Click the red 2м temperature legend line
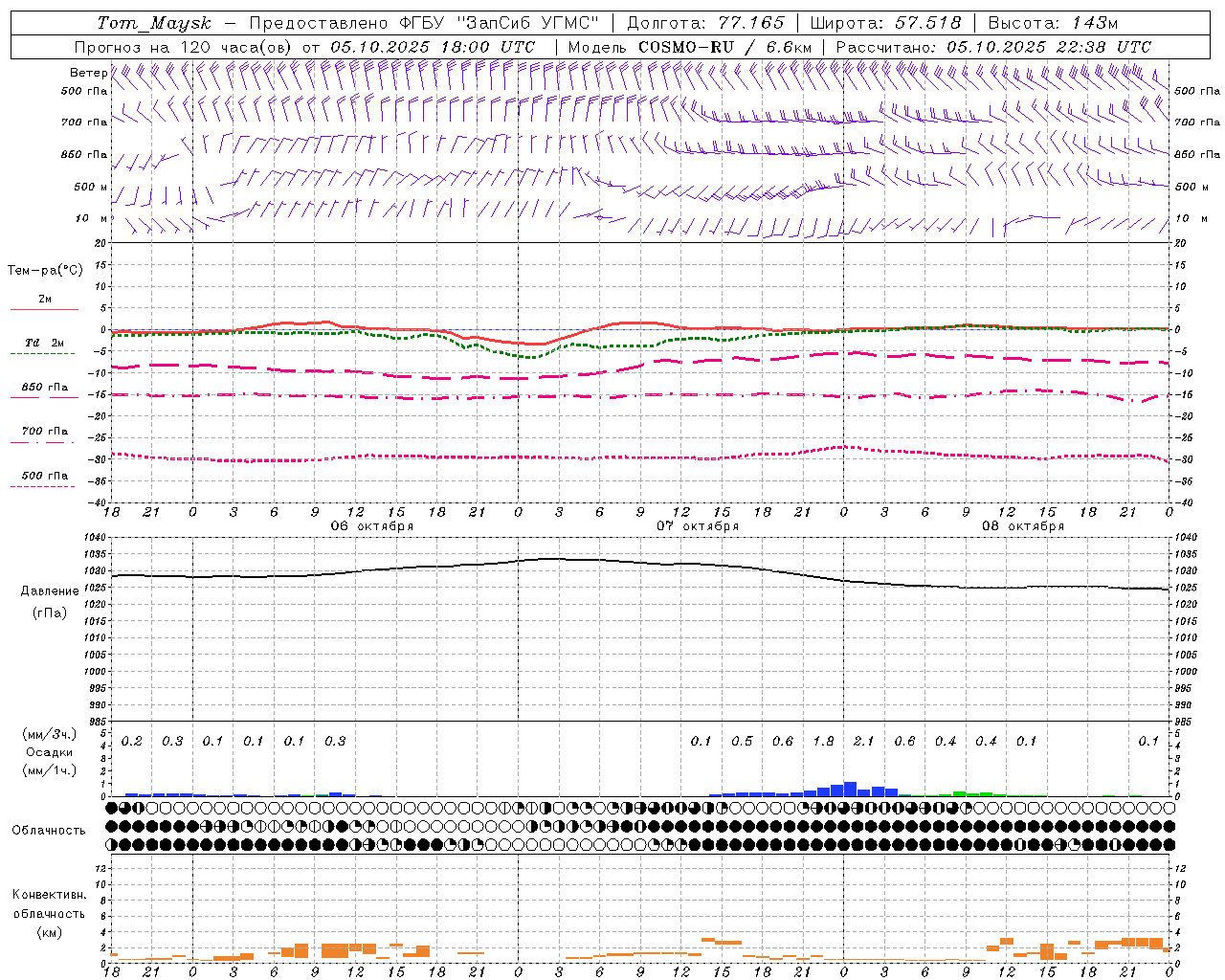Screen dimensions: 1225x980 (44, 310)
